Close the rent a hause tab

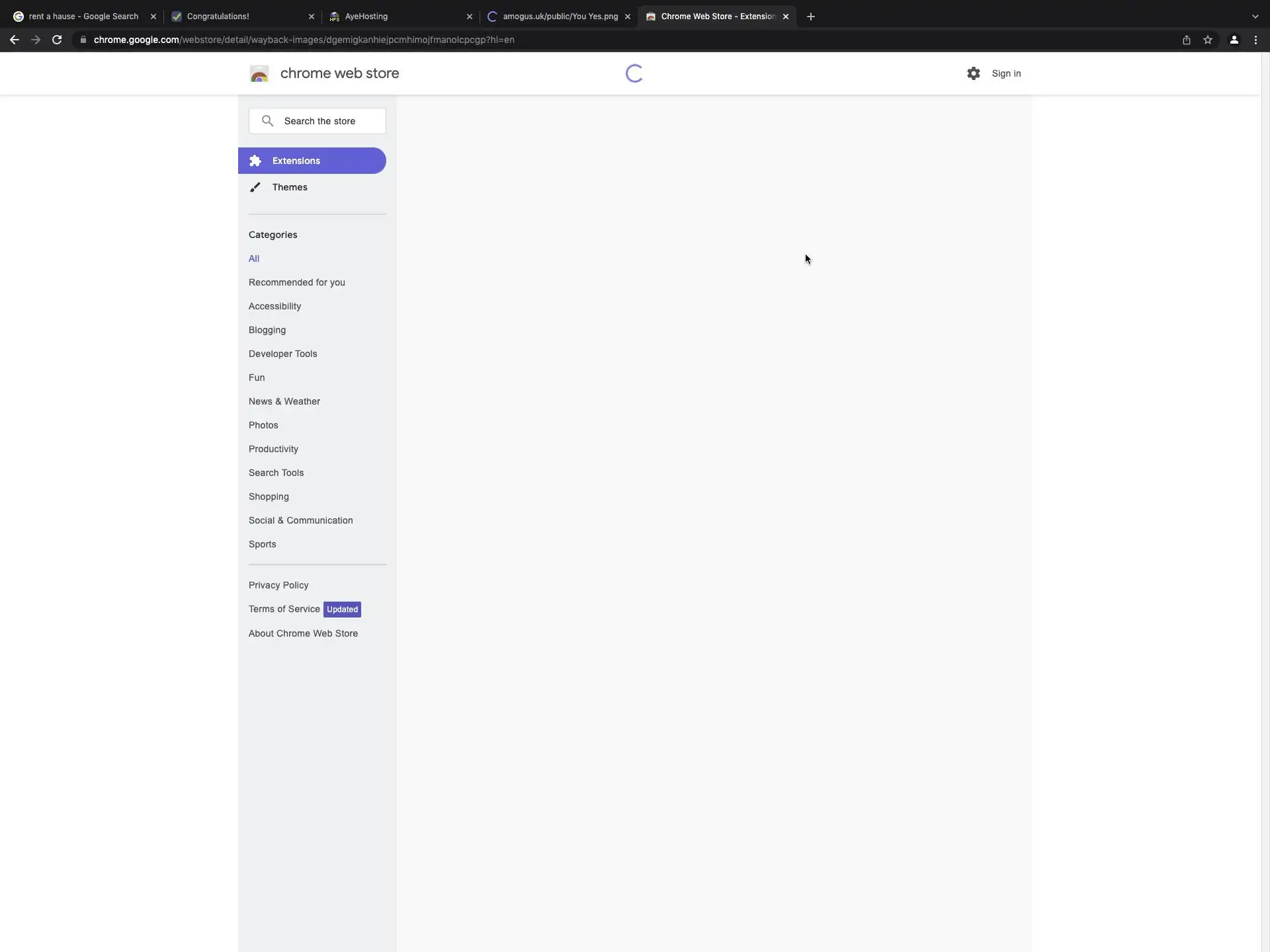(x=153, y=17)
